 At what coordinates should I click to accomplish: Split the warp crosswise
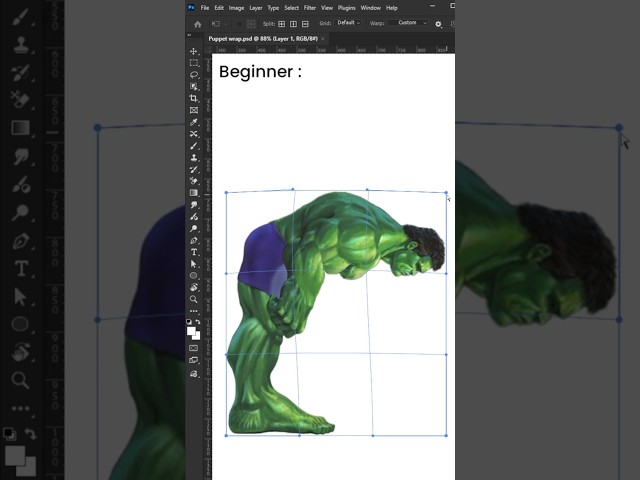pos(282,24)
